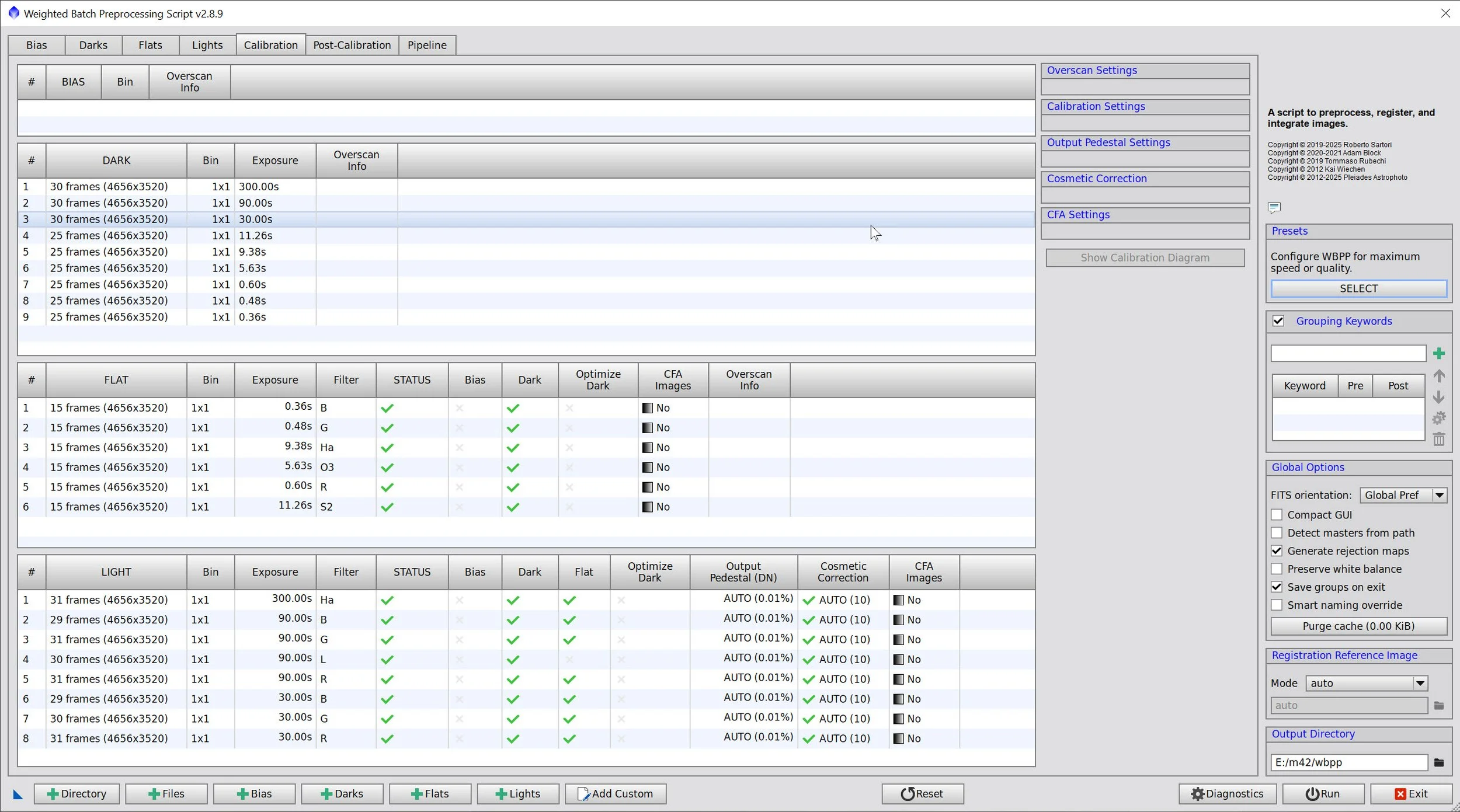Uncheck Generate rejection maps
The width and height of the screenshot is (1460, 812).
click(x=1277, y=551)
